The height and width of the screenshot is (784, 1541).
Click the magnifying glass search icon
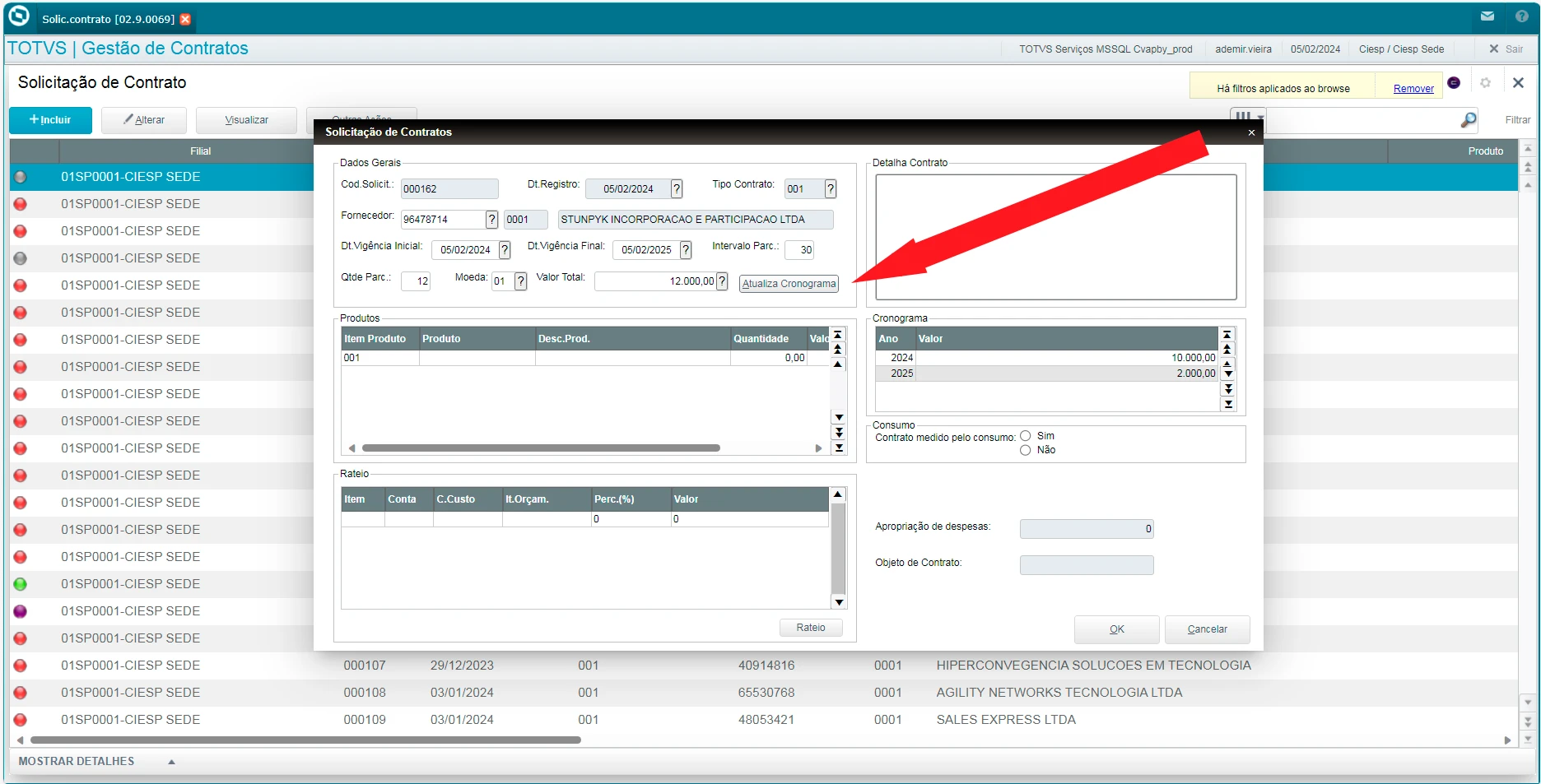[x=1468, y=121]
